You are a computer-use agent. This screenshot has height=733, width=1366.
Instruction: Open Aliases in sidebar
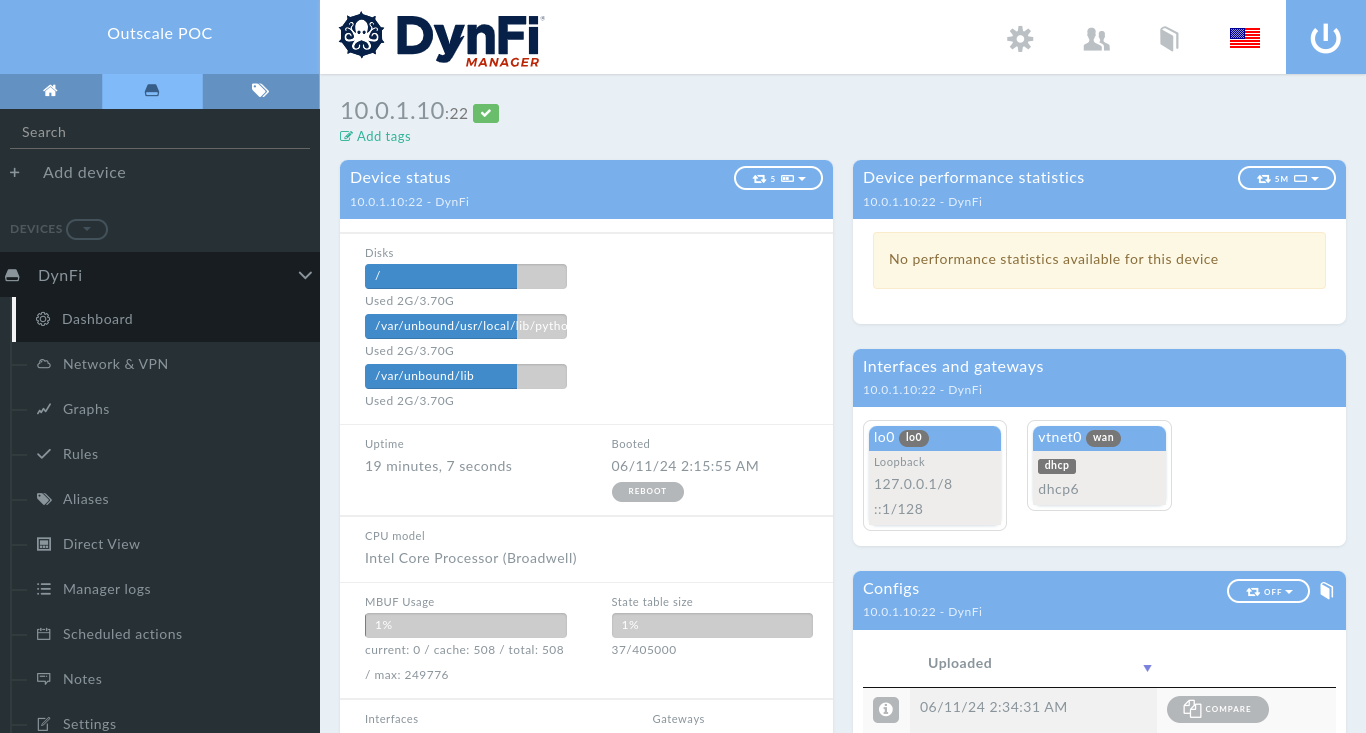click(85, 499)
